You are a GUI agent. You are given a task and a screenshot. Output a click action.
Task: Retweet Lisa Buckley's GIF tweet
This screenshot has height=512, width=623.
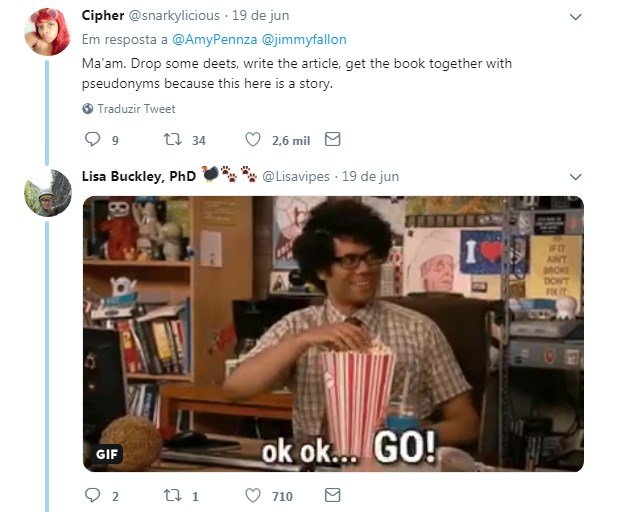pos(173,495)
